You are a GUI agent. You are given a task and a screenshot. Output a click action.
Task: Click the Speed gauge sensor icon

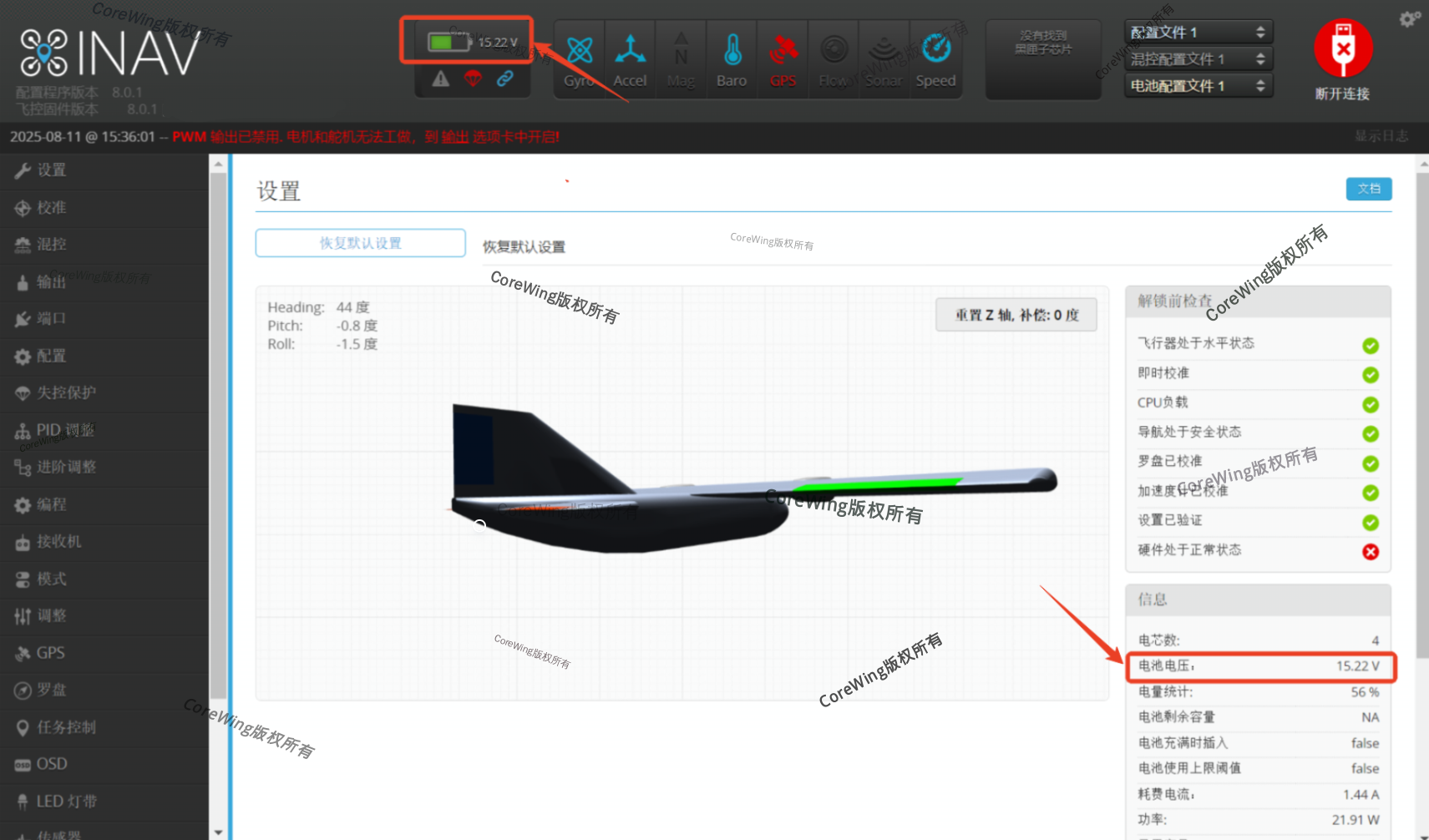tap(935, 52)
